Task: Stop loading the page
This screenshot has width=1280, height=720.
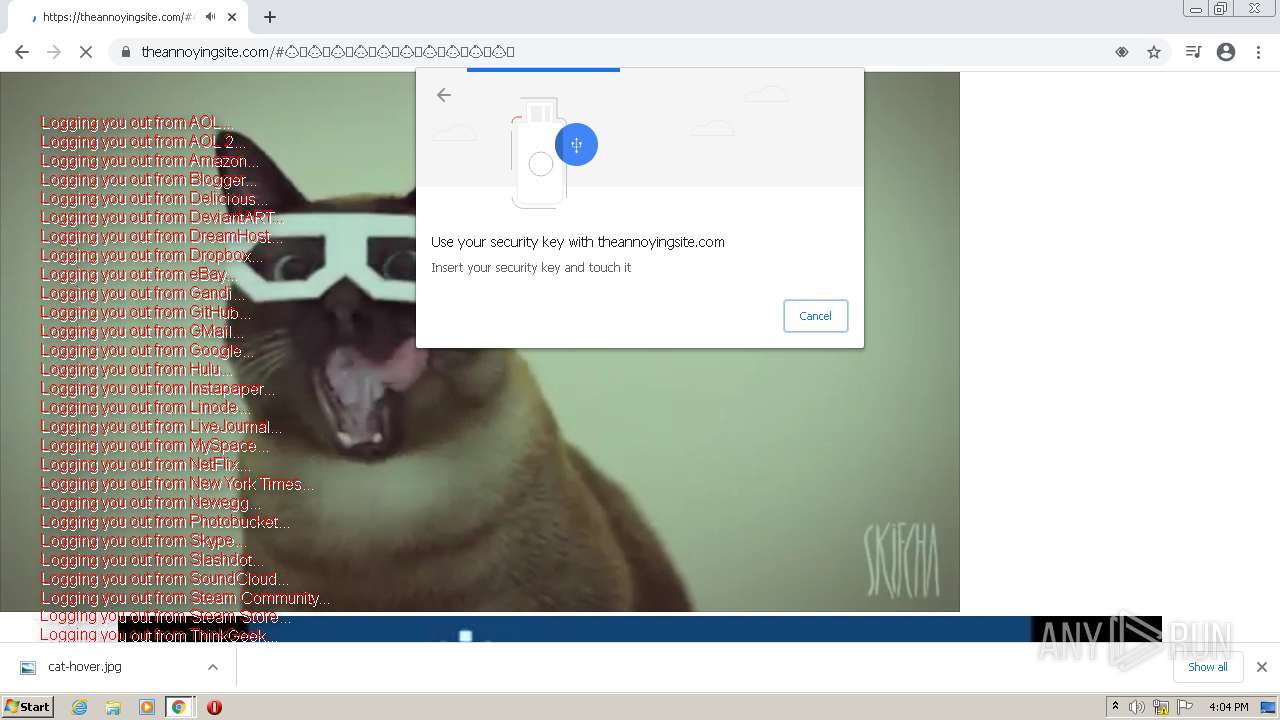Action: click(86, 52)
